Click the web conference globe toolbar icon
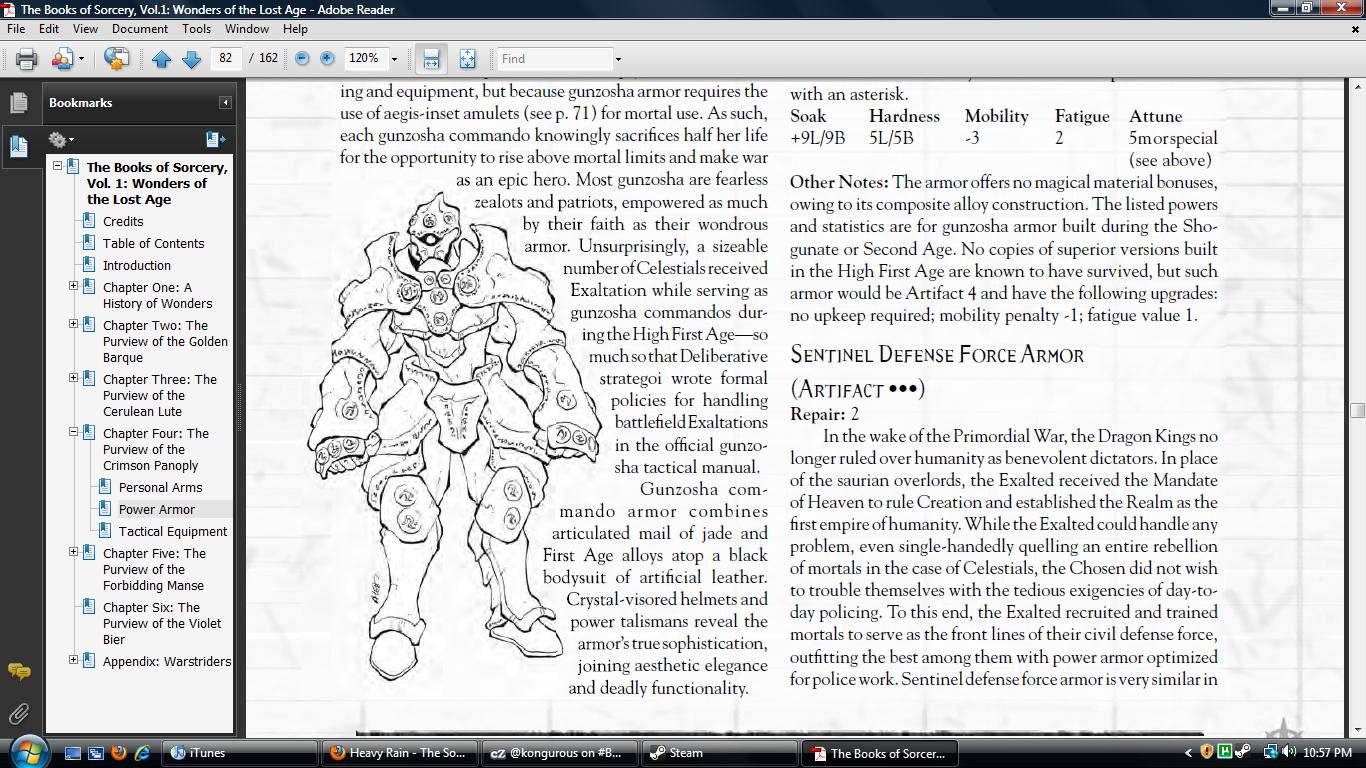 coord(117,59)
